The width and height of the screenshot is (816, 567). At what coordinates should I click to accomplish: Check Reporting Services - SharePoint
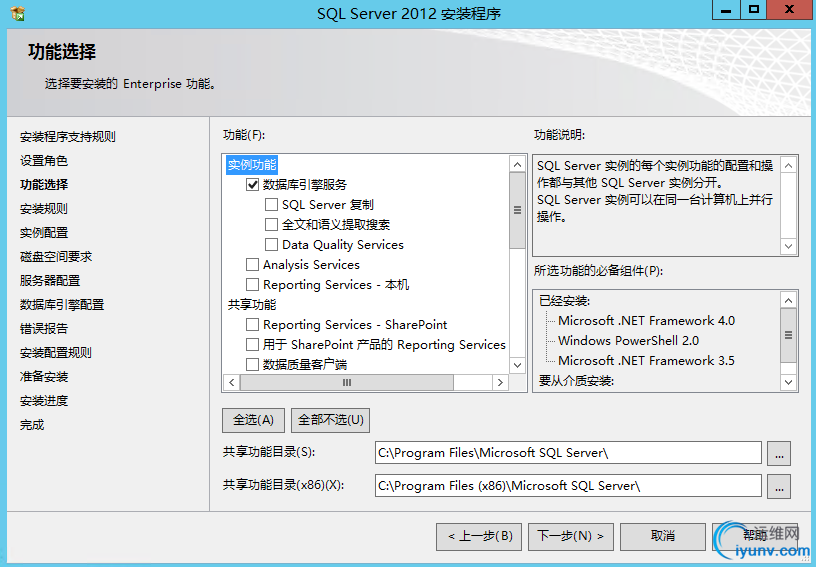[x=252, y=325]
